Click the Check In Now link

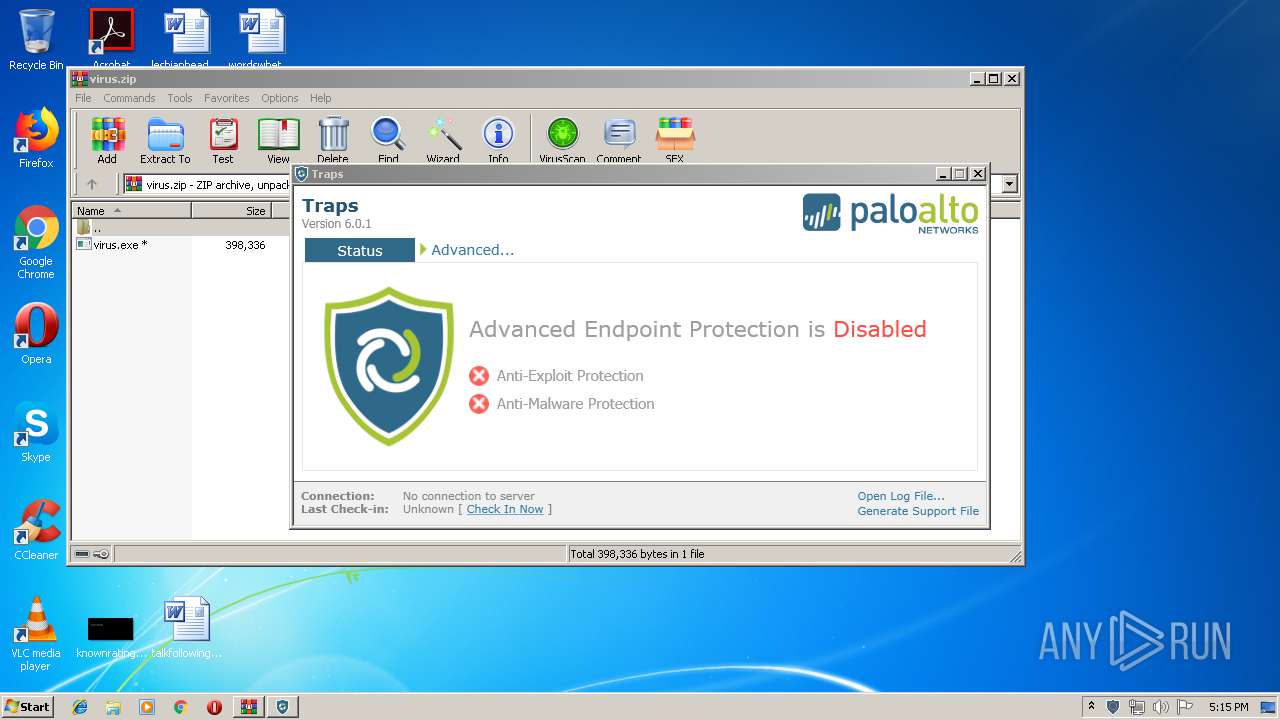tap(505, 509)
